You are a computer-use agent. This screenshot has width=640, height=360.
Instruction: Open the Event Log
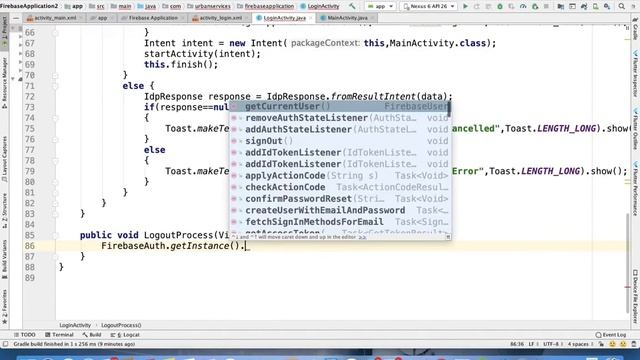pos(611,335)
